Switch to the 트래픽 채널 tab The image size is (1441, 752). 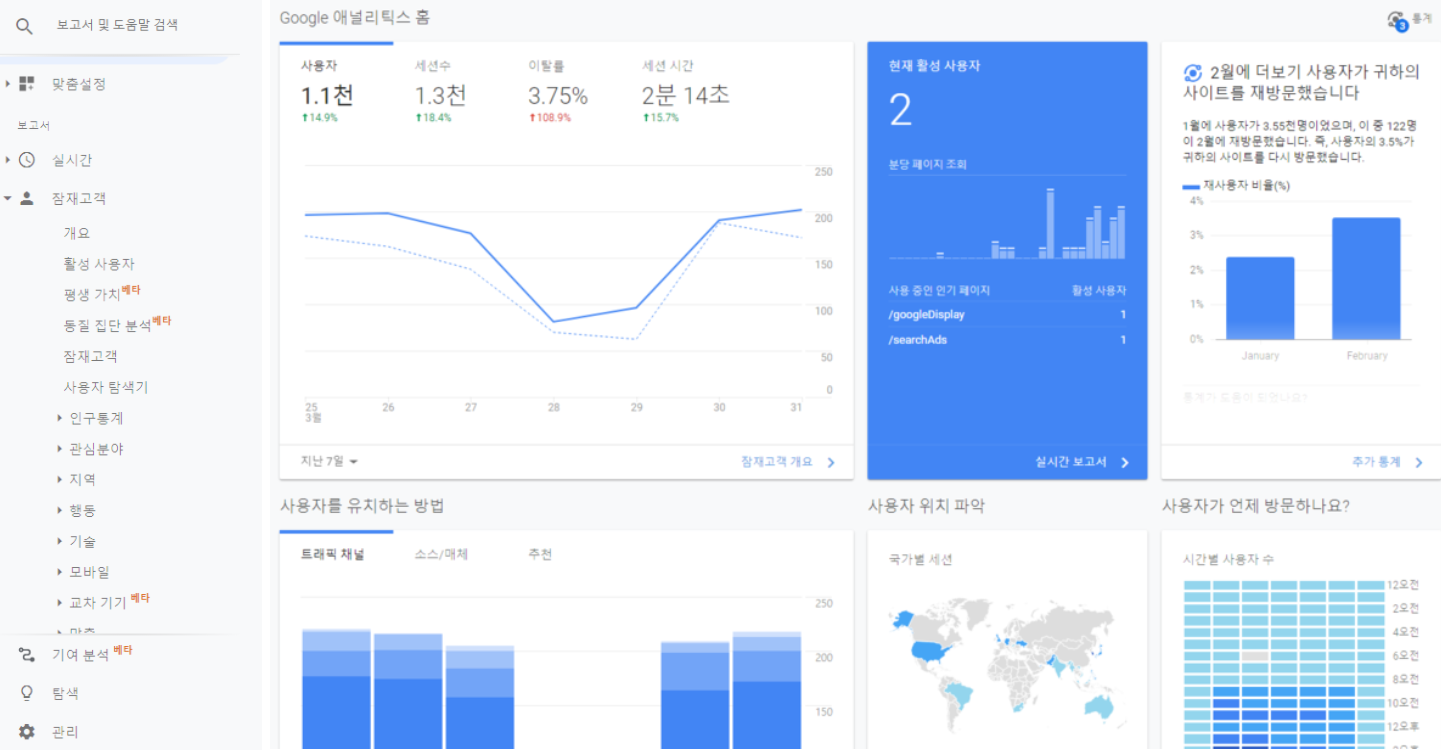pyautogui.click(x=332, y=554)
